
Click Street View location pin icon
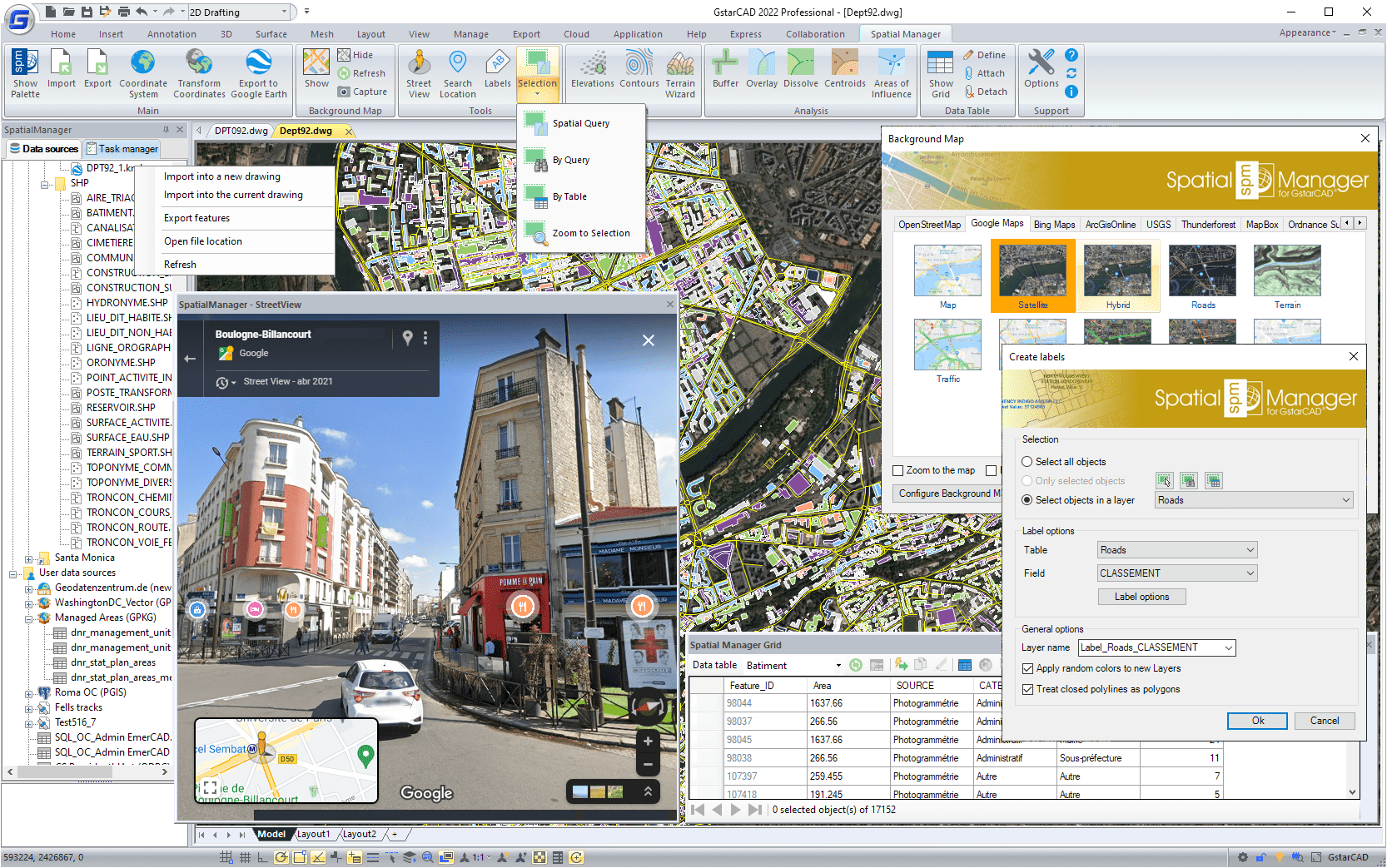pos(407,337)
